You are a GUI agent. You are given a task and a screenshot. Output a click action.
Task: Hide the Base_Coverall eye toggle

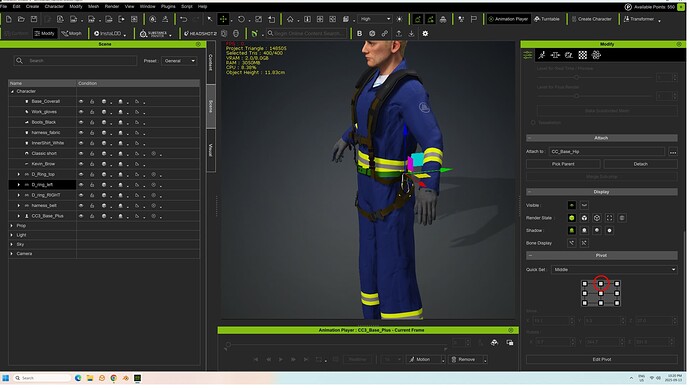[x=81, y=102]
